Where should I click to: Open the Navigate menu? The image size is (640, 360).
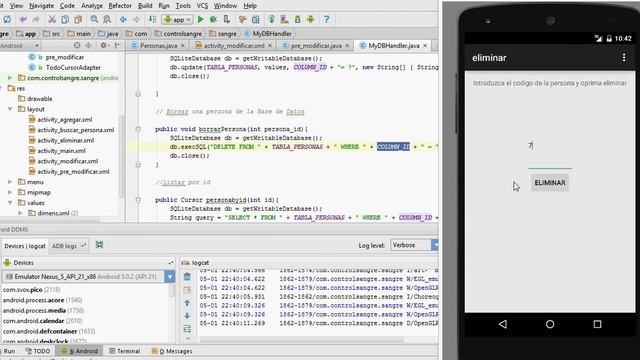pos(41,6)
